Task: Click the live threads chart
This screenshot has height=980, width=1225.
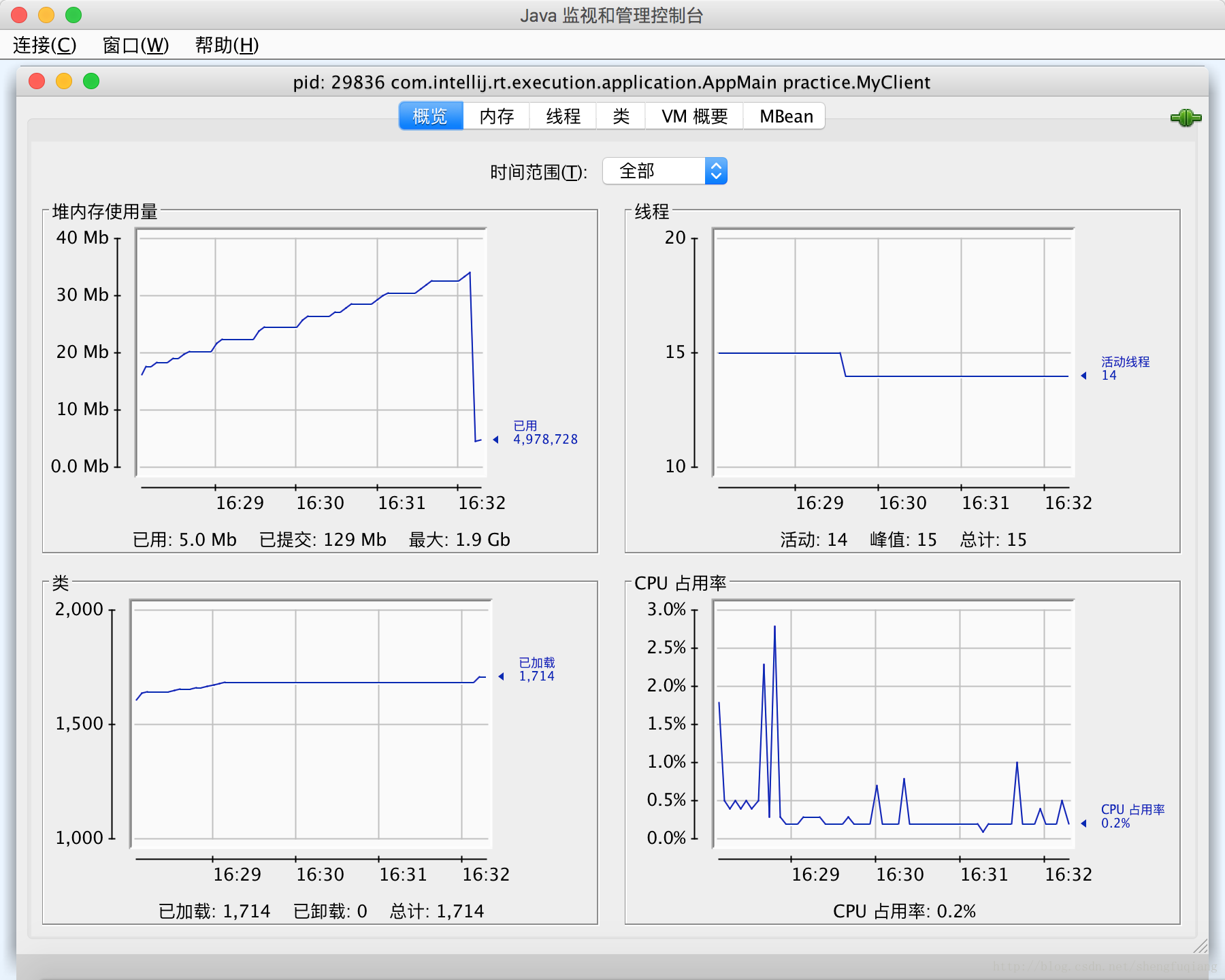Action: tap(894, 353)
